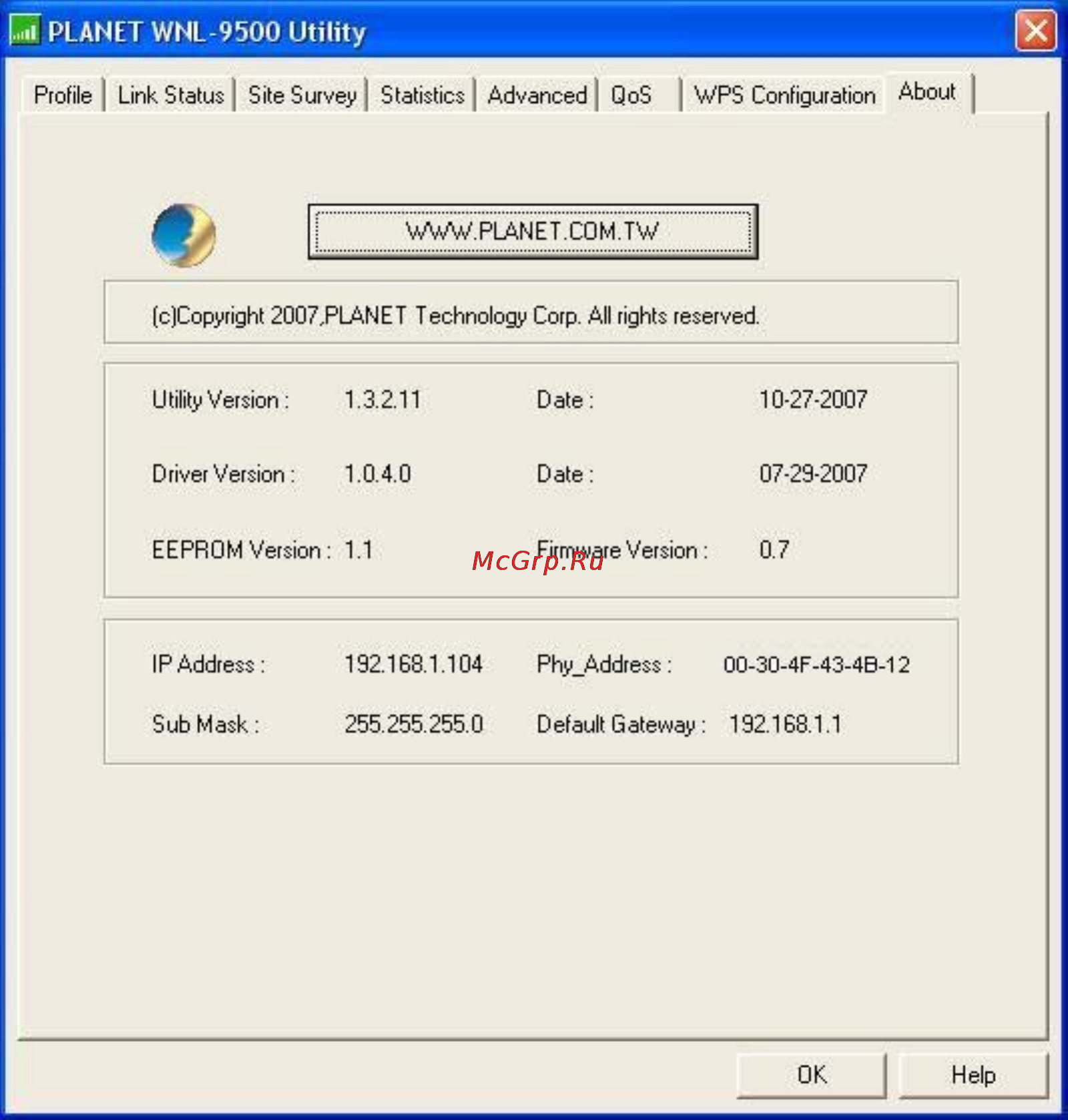Click the IP address 192.168.1.104
The height and width of the screenshot is (1120, 1068).
413,664
